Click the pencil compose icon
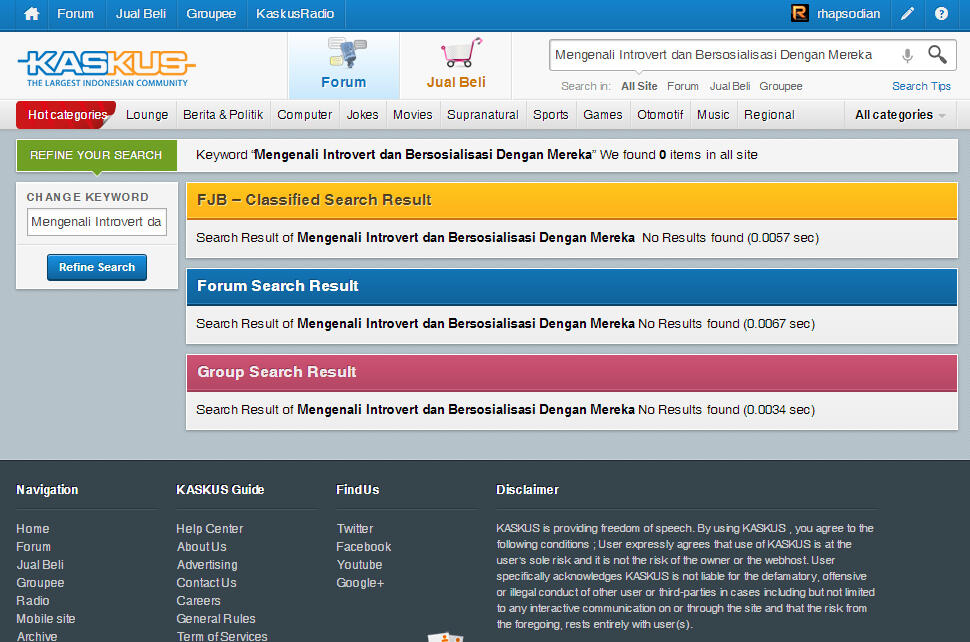The image size is (970, 642). pyautogui.click(x=907, y=14)
